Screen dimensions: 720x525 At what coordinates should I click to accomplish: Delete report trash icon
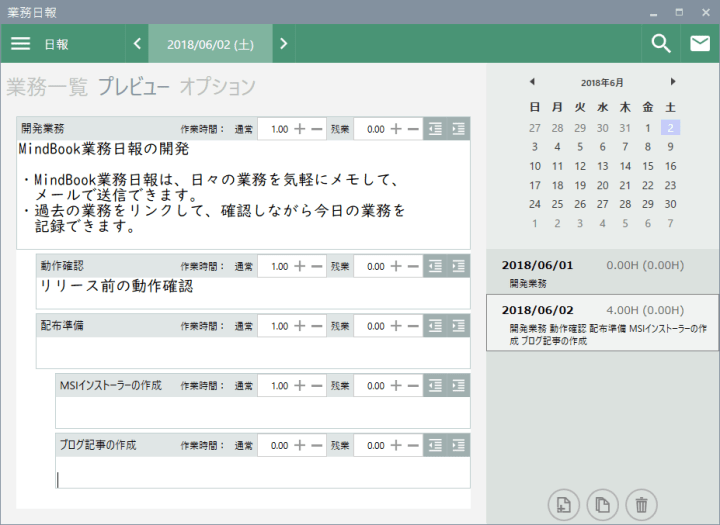tap(641, 505)
